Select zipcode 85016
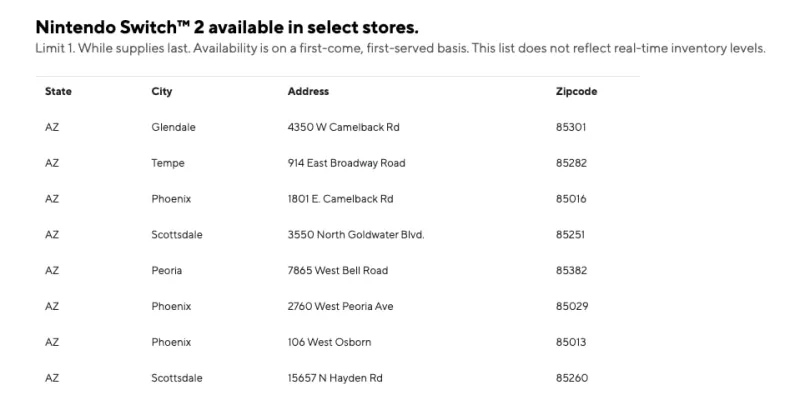 pos(570,199)
